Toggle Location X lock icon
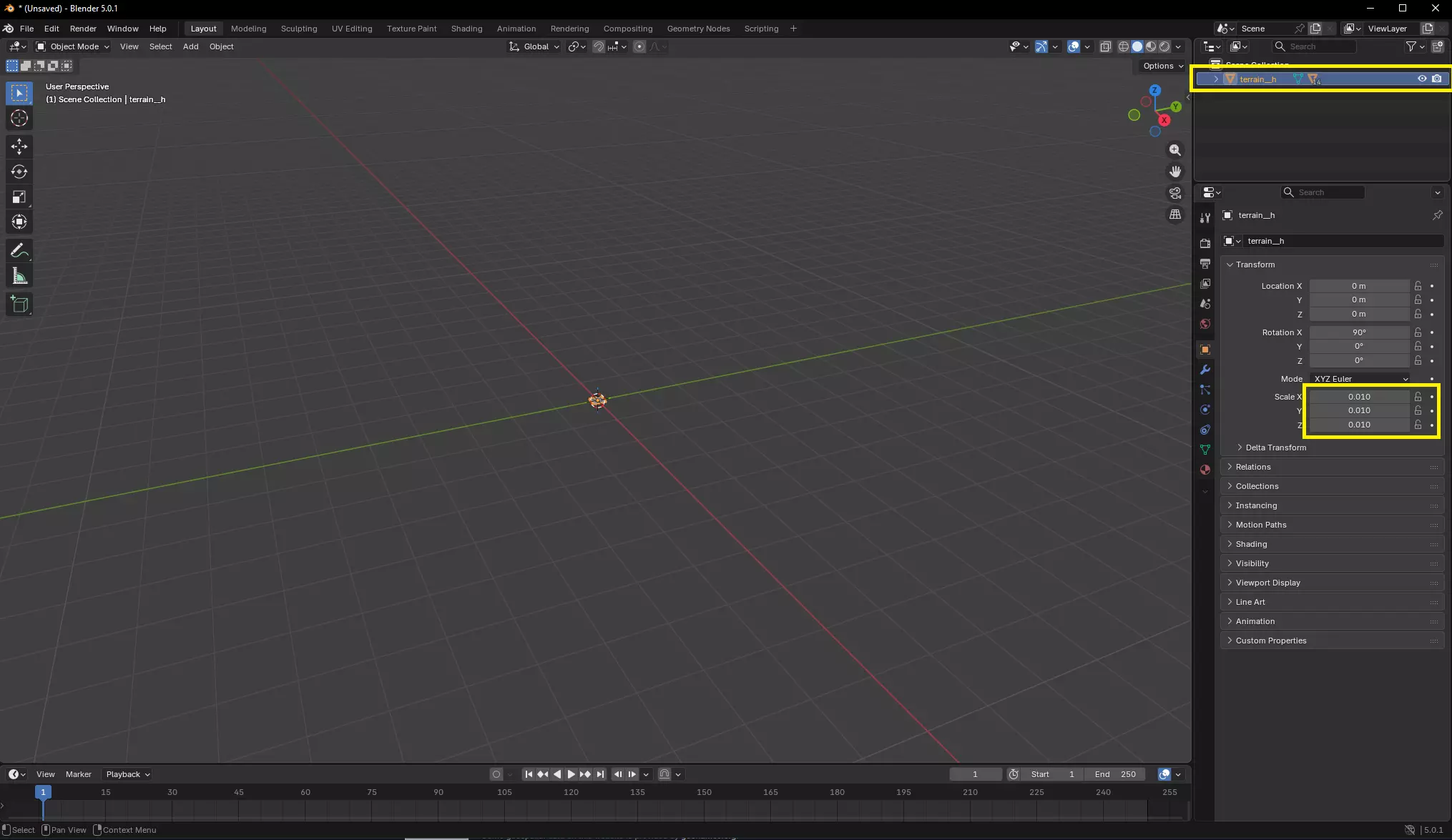 point(1418,286)
